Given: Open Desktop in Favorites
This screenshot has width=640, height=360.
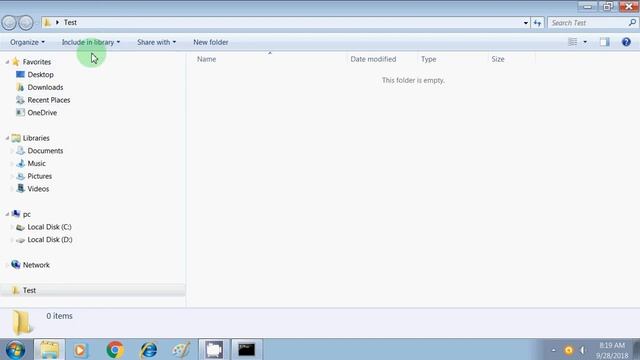Looking at the screenshot, I should click(x=40, y=75).
